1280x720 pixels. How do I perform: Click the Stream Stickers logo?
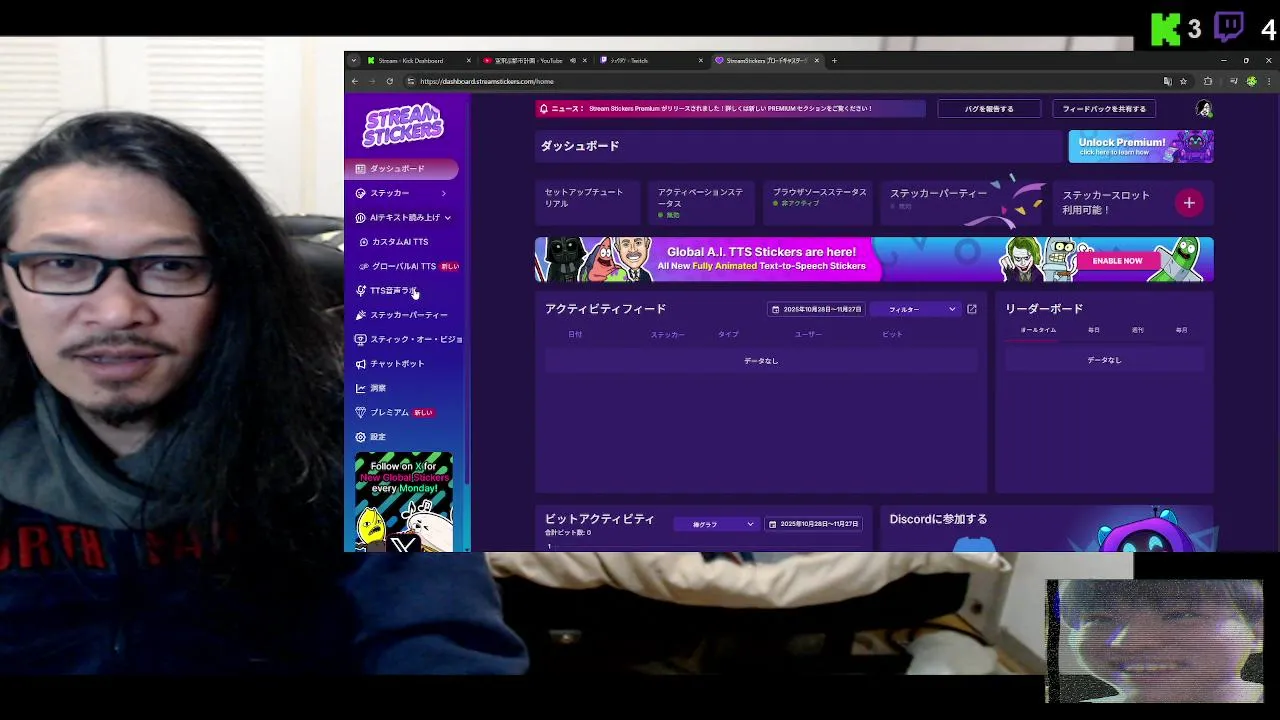(x=403, y=125)
